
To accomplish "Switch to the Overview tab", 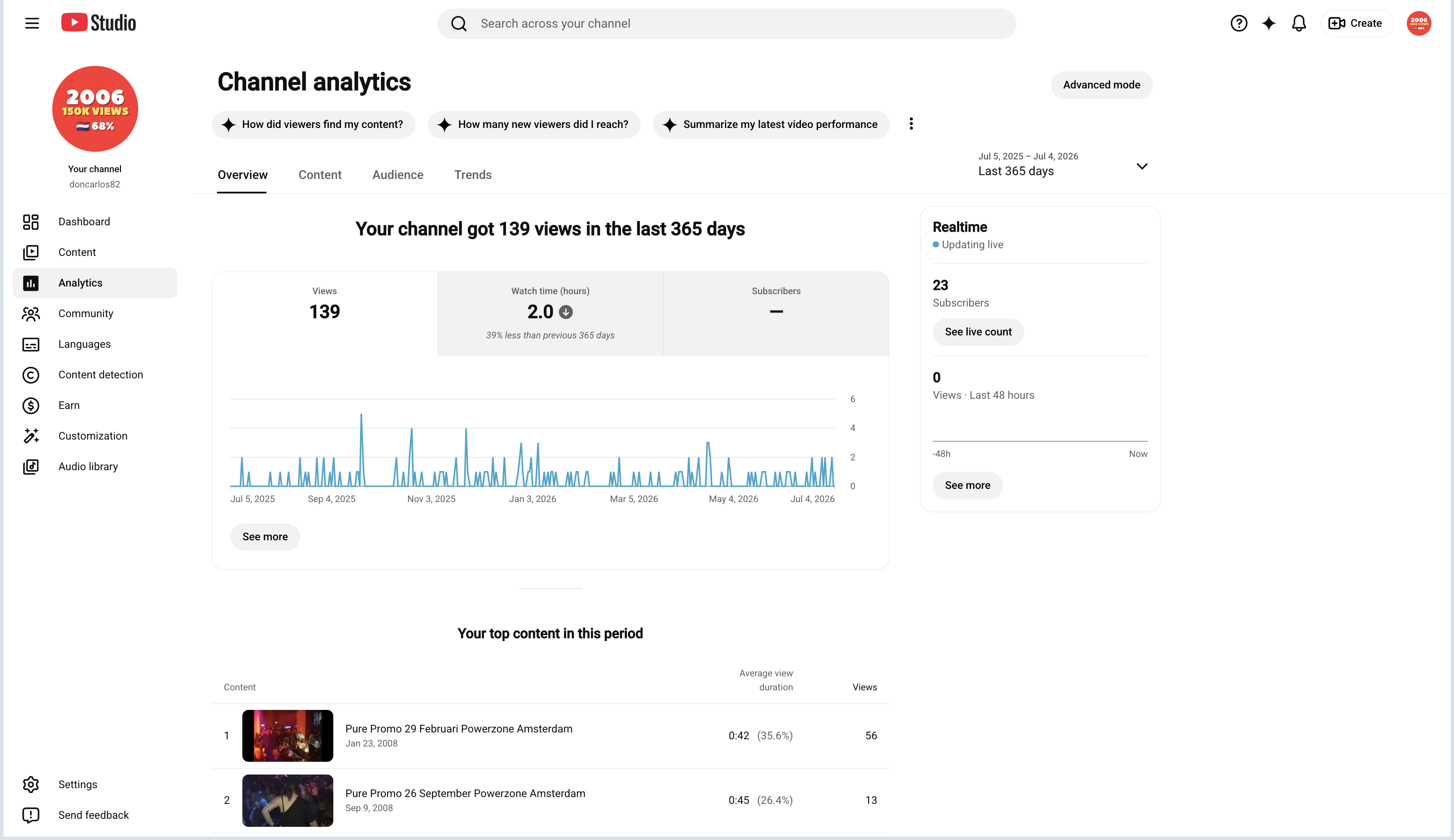I will tap(242, 175).
